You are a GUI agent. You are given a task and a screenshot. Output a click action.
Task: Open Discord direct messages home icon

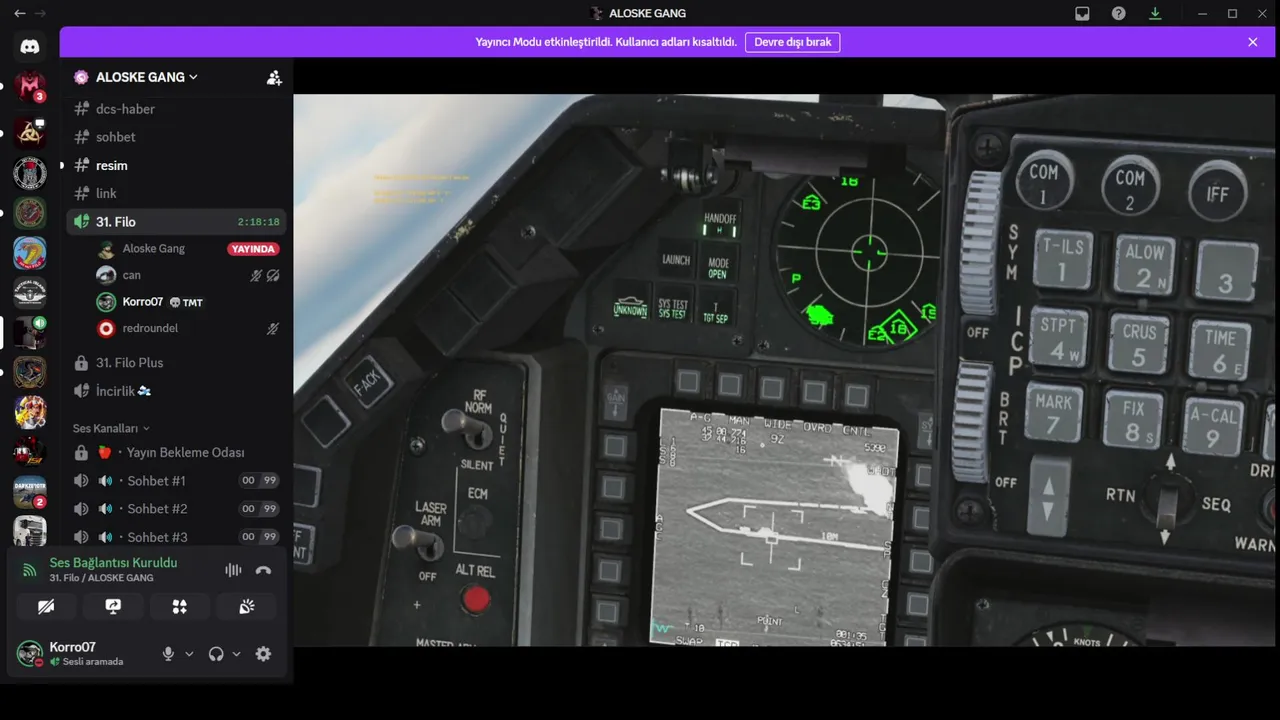[x=30, y=46]
